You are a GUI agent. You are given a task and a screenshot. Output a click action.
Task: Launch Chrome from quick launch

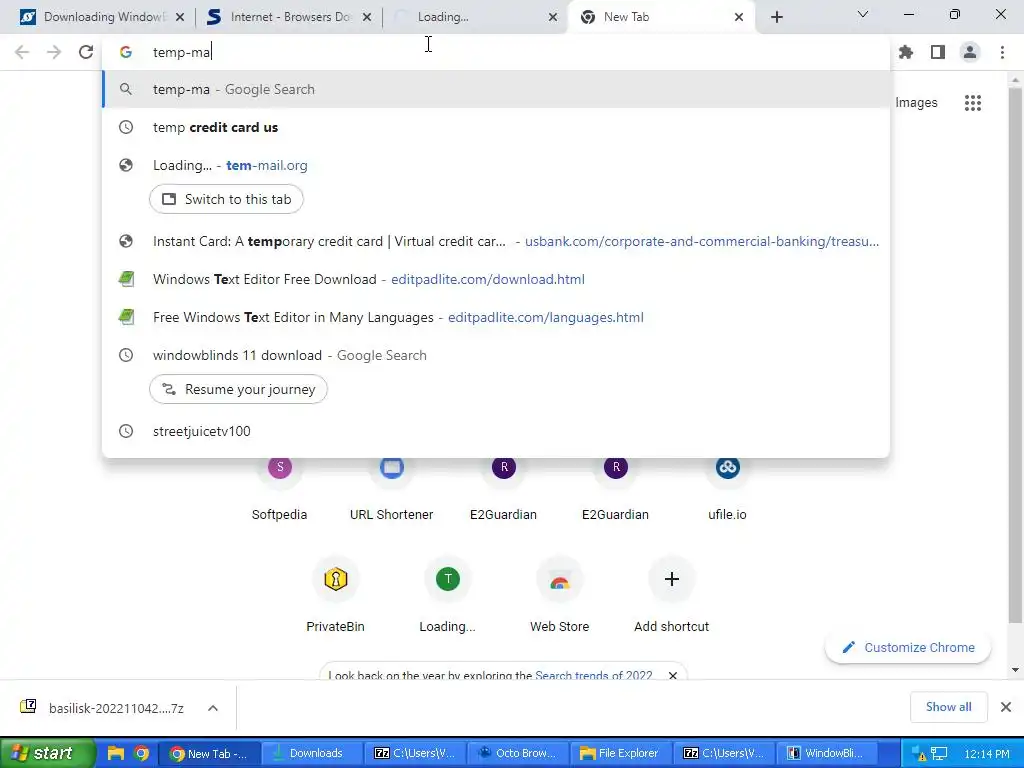pyautogui.click(x=141, y=753)
